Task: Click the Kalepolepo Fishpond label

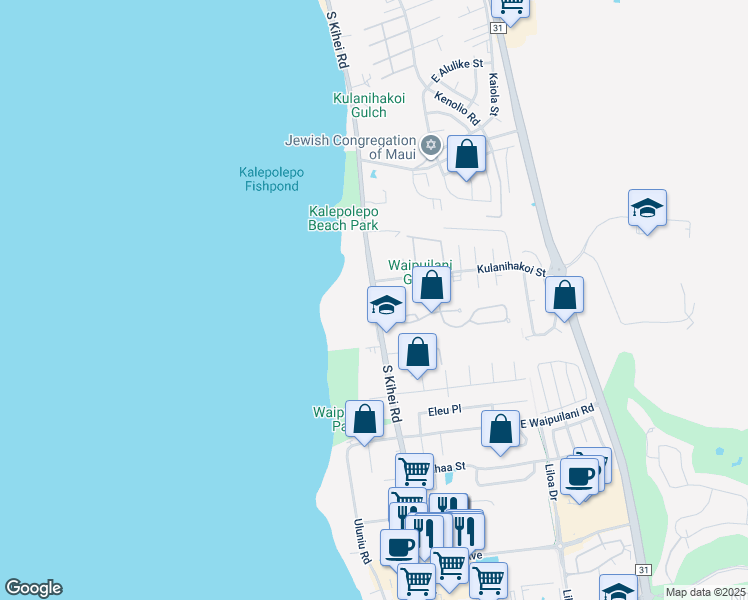Action: (271, 179)
